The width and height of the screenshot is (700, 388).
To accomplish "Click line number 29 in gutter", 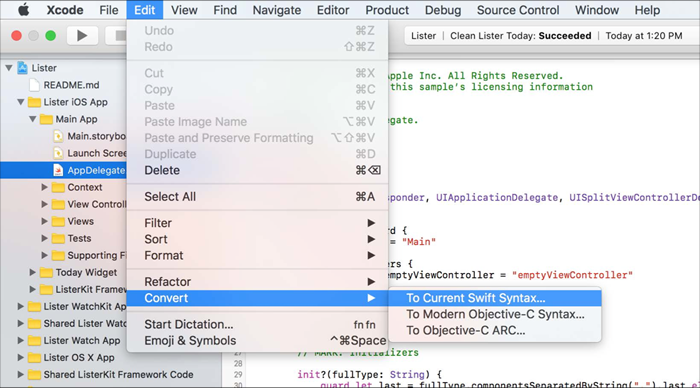I will pos(238,375).
